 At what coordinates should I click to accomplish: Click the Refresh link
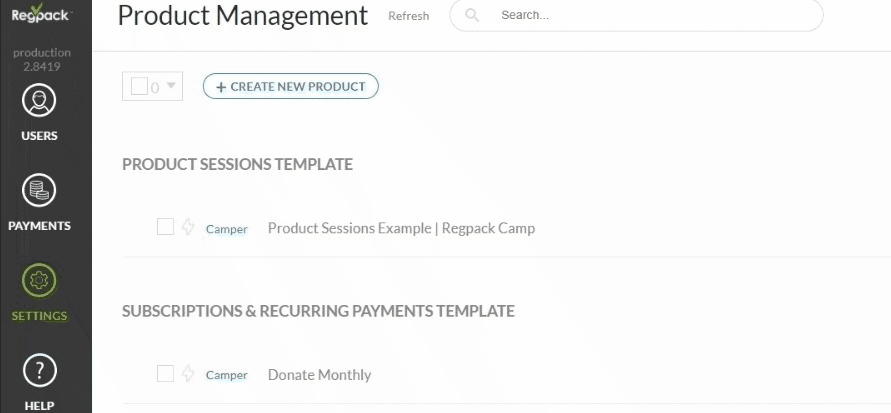click(x=409, y=16)
